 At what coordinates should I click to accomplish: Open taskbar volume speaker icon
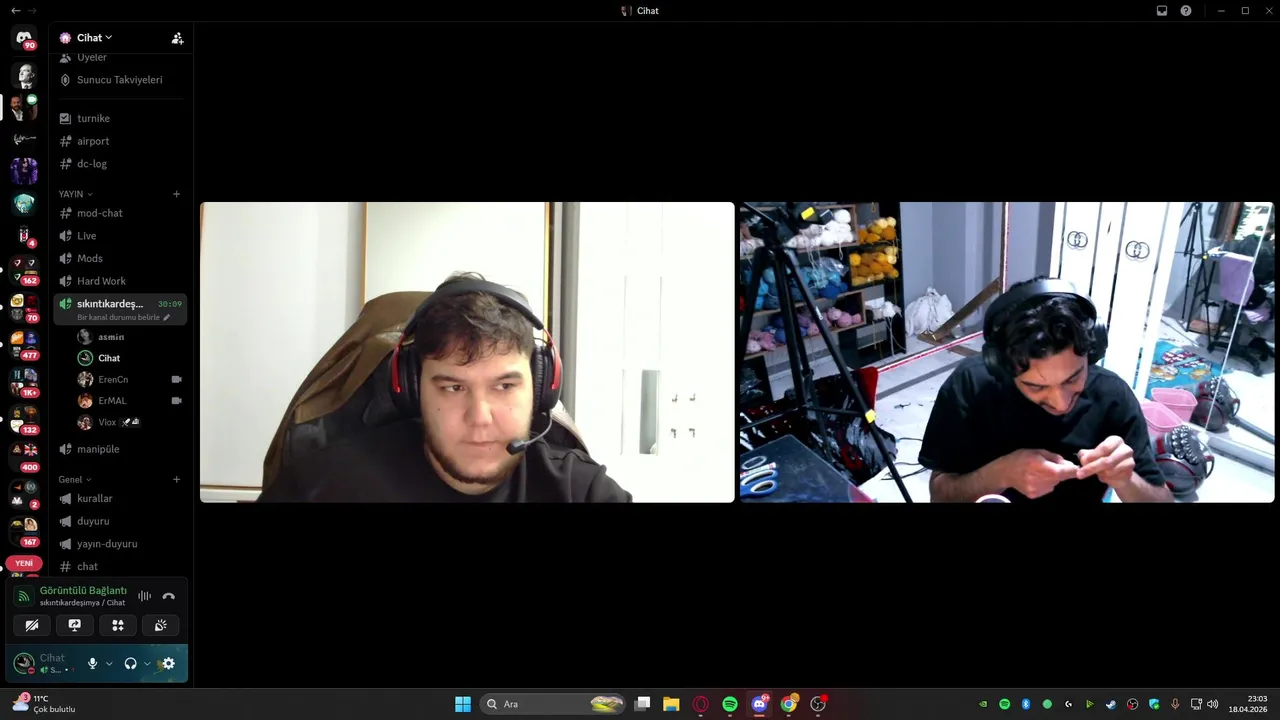tap(1212, 704)
